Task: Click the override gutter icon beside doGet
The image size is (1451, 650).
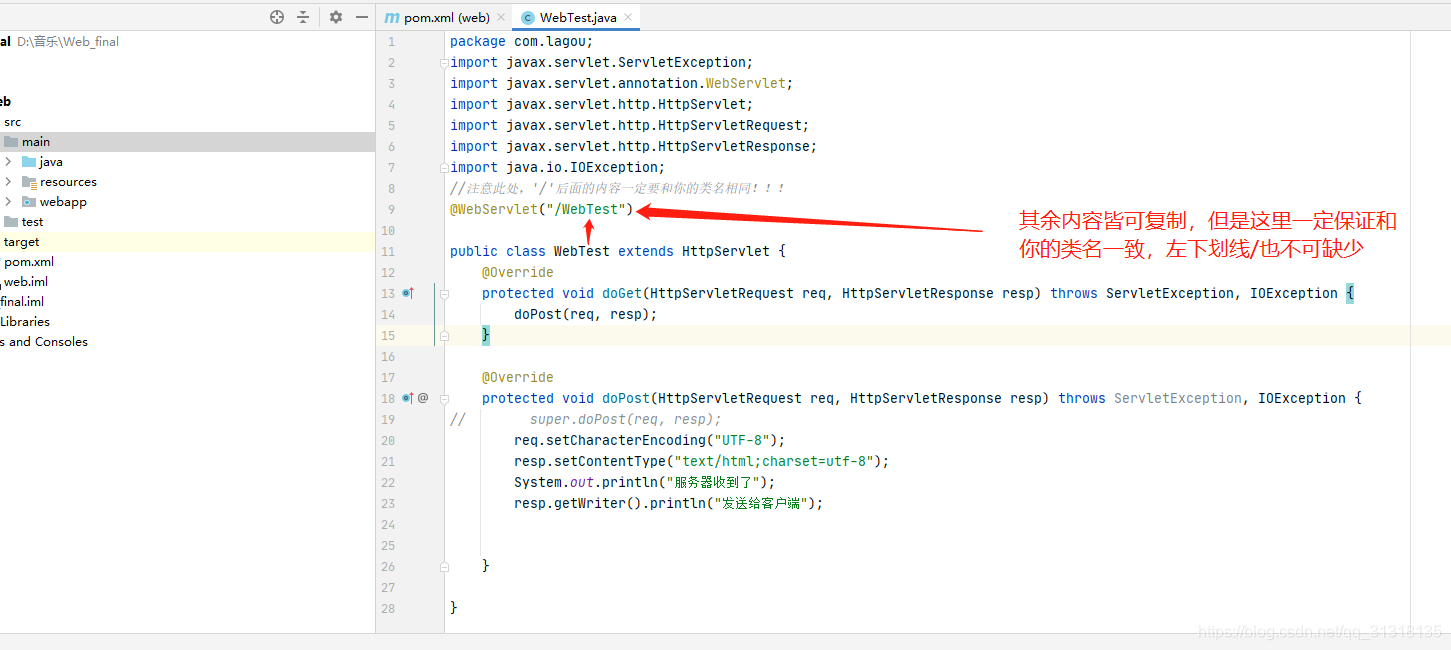Action: pos(407,293)
